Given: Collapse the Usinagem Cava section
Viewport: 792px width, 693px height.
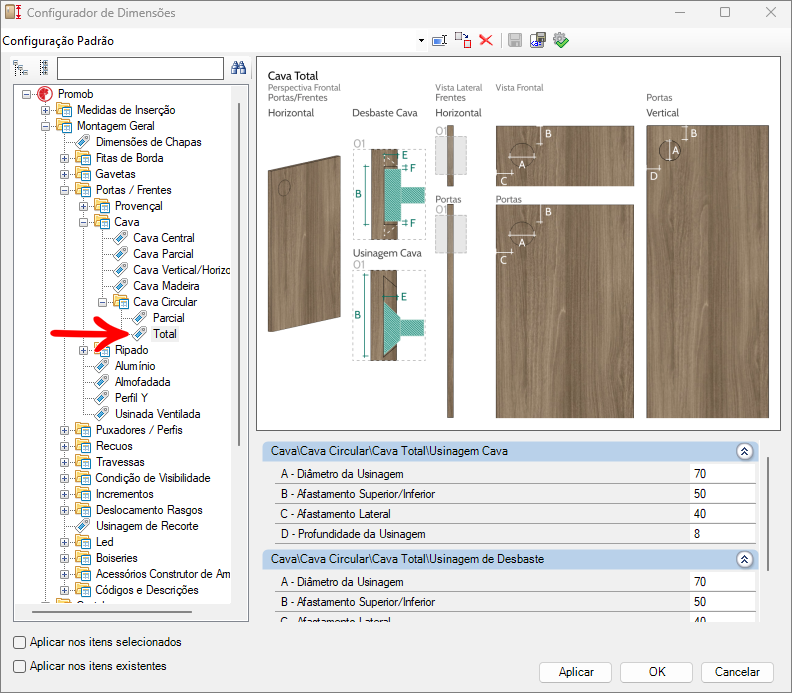Looking at the screenshot, I should [x=745, y=452].
